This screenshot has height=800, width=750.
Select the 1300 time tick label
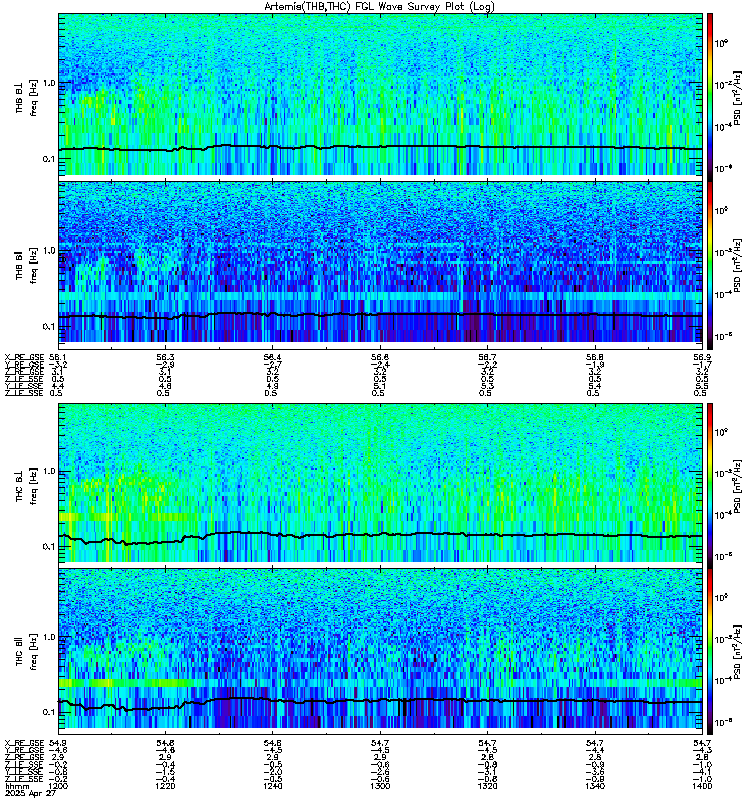[x=379, y=787]
